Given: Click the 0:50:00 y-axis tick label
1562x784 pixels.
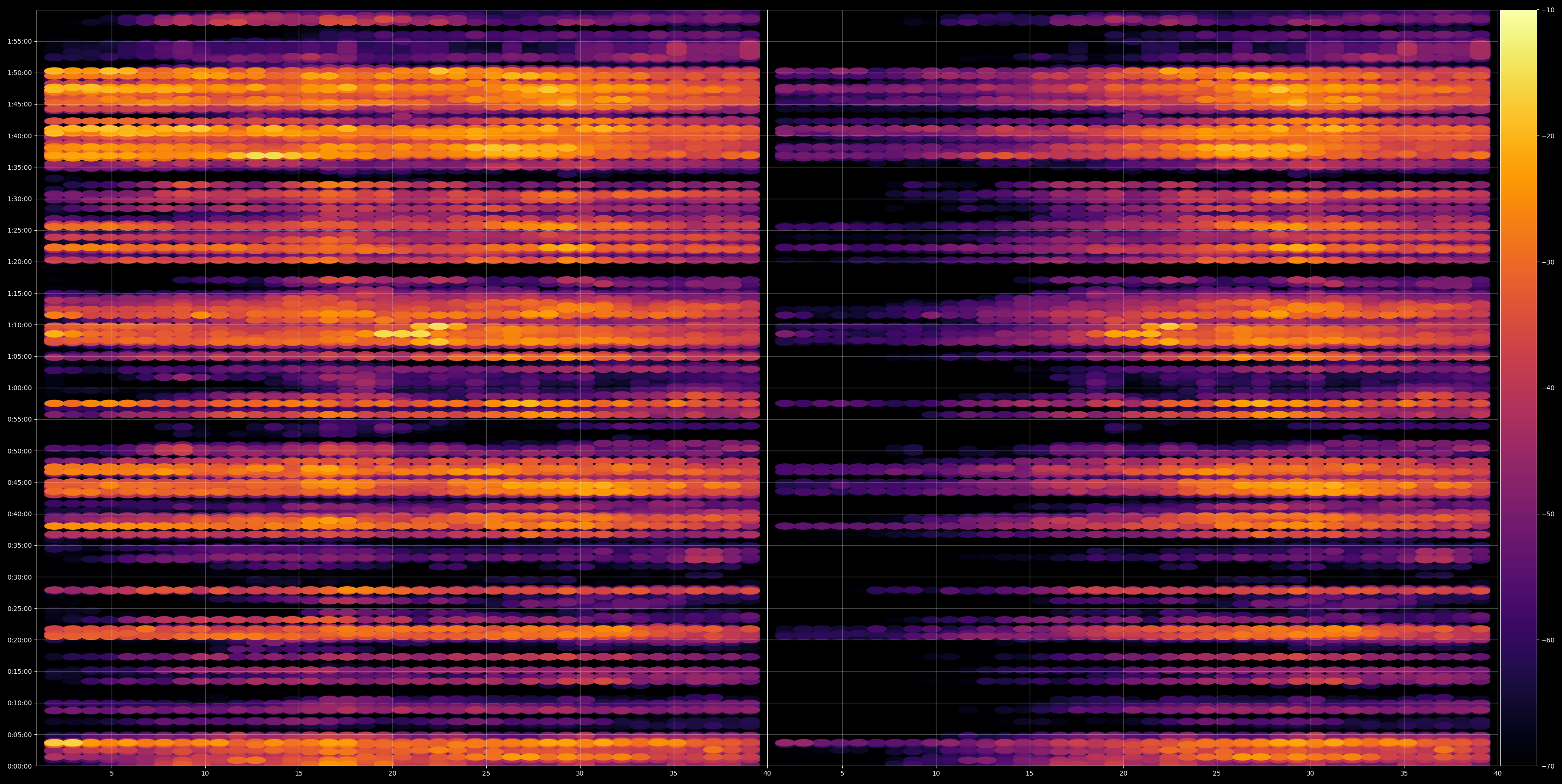Looking at the screenshot, I should (x=19, y=451).
